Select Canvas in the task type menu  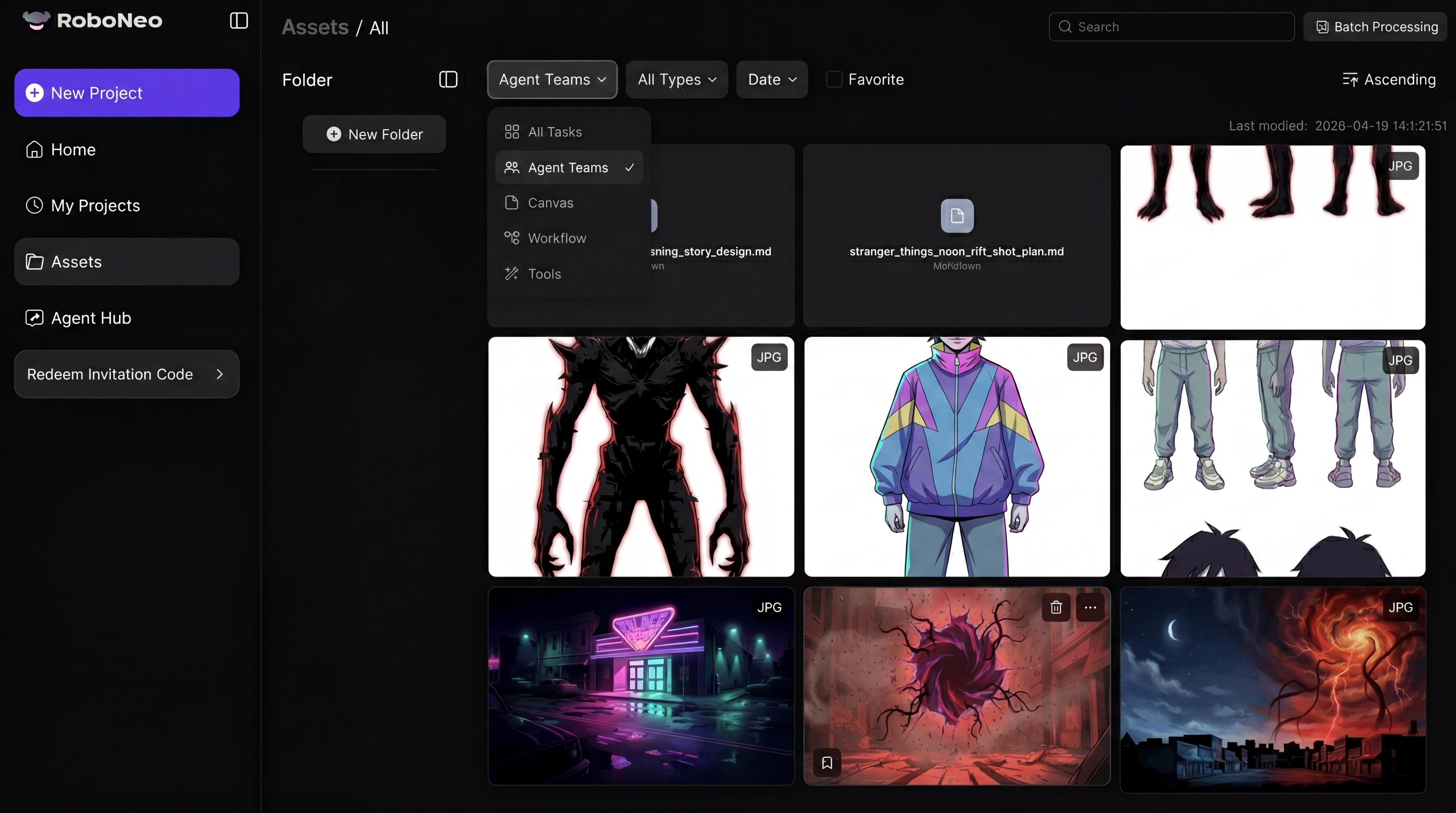(x=550, y=202)
